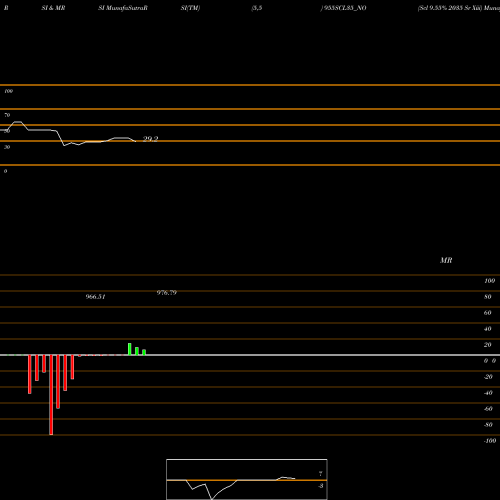Click the tallest red histogram bar
Screen dimensions: 500x500
[x=51, y=395]
